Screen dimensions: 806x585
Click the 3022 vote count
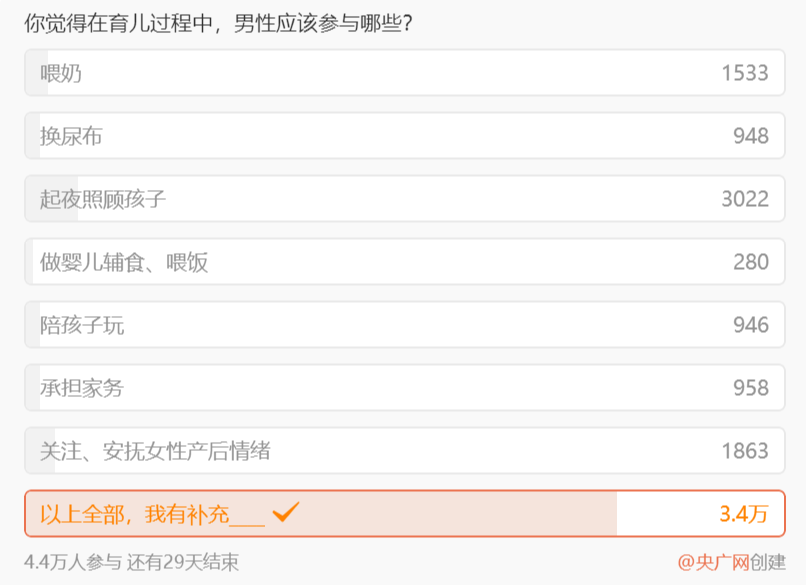(745, 199)
